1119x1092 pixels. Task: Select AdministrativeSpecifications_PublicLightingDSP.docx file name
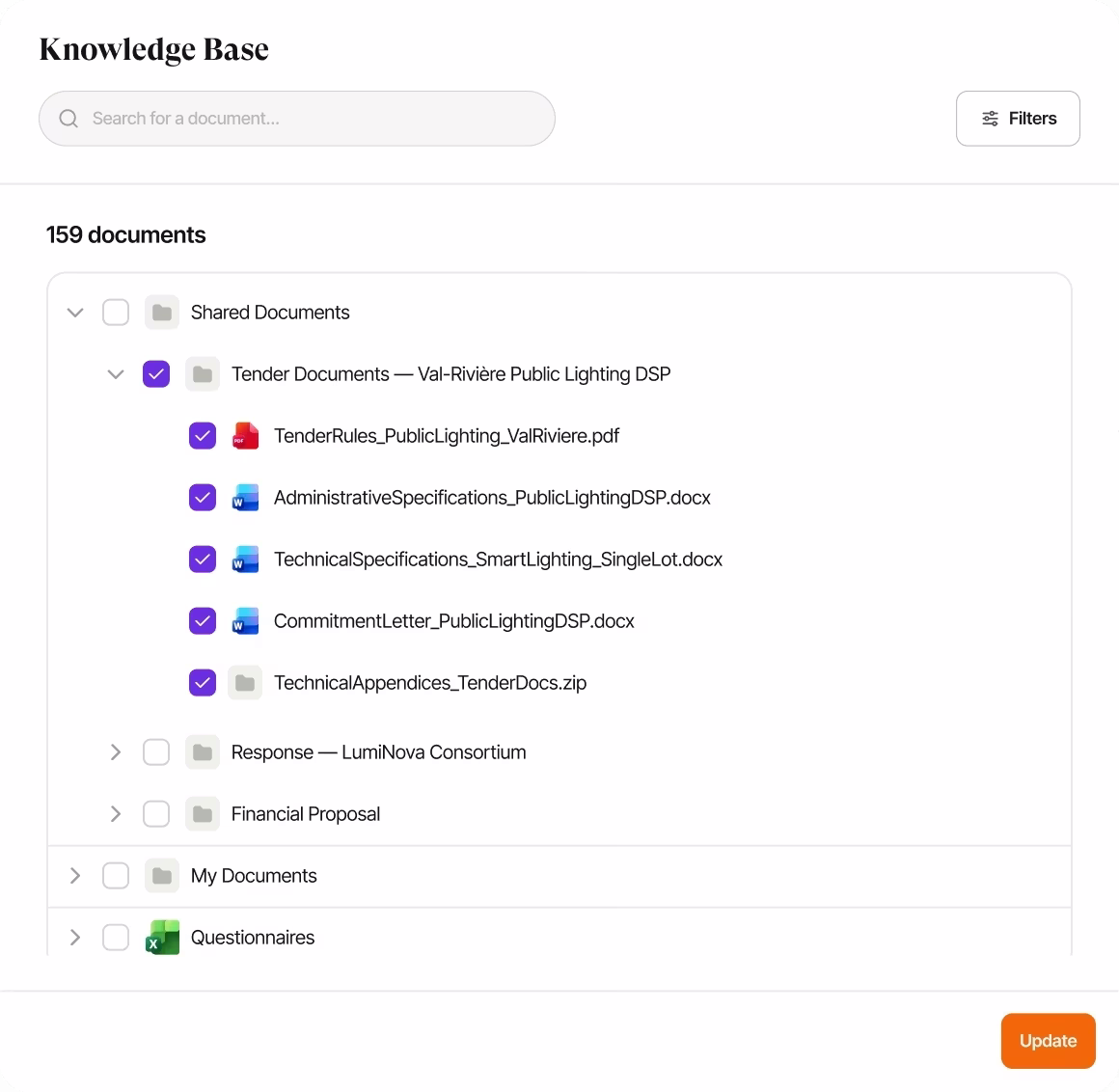point(492,498)
